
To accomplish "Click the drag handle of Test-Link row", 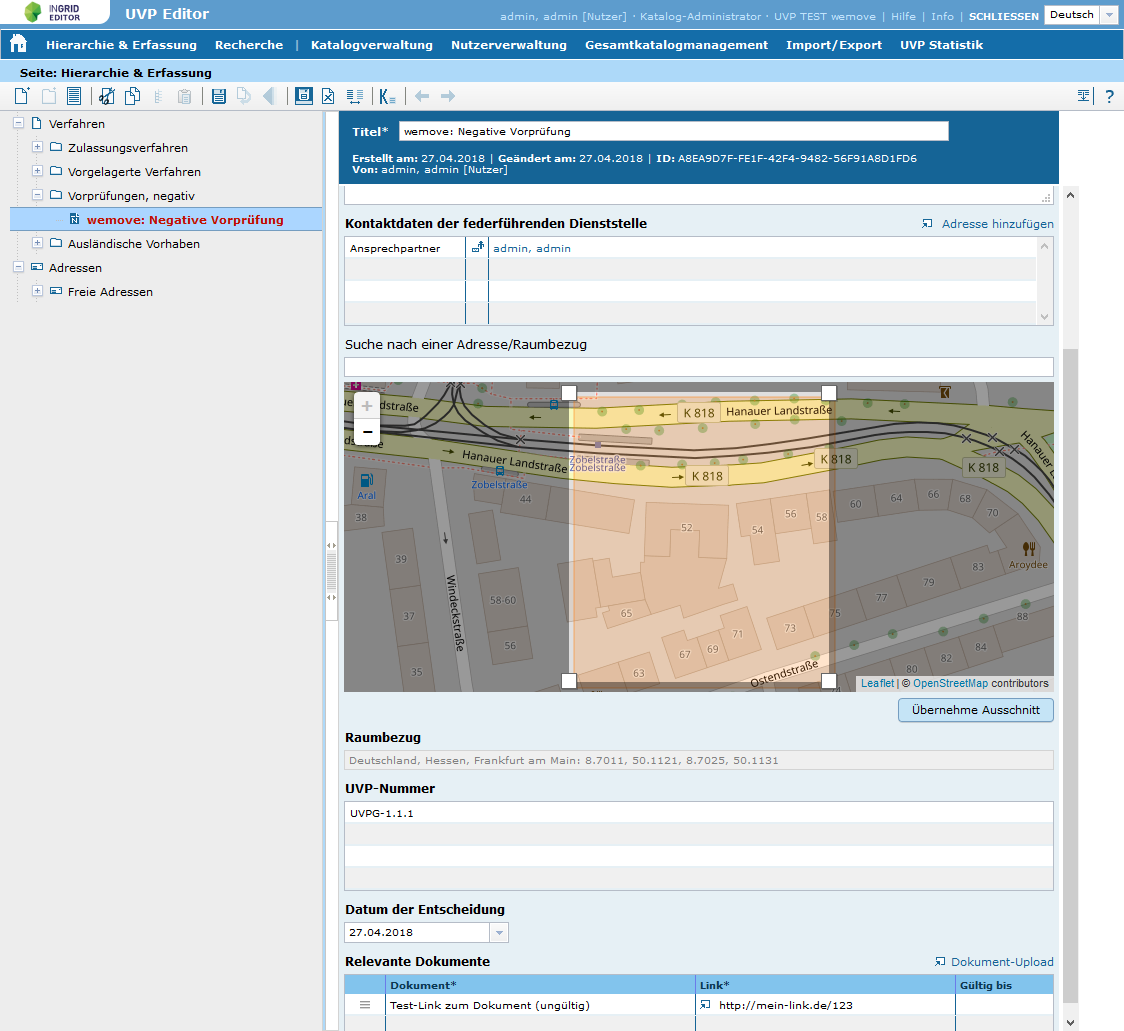I will pos(365,1005).
